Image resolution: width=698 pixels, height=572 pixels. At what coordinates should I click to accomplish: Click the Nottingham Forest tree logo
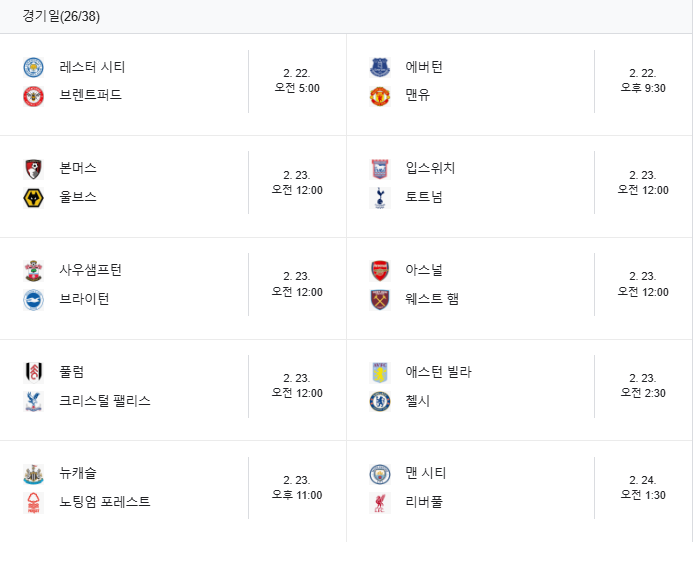coord(33,503)
